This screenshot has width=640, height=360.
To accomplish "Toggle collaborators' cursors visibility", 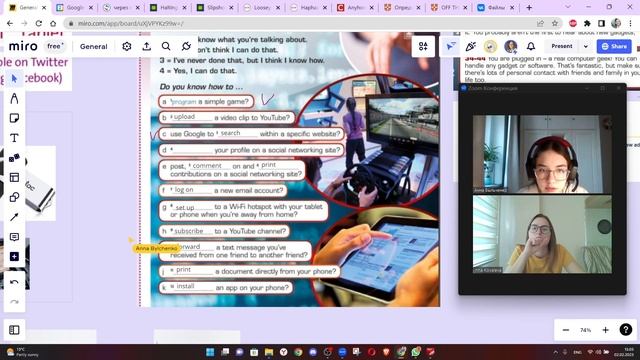I will tap(451, 47).
